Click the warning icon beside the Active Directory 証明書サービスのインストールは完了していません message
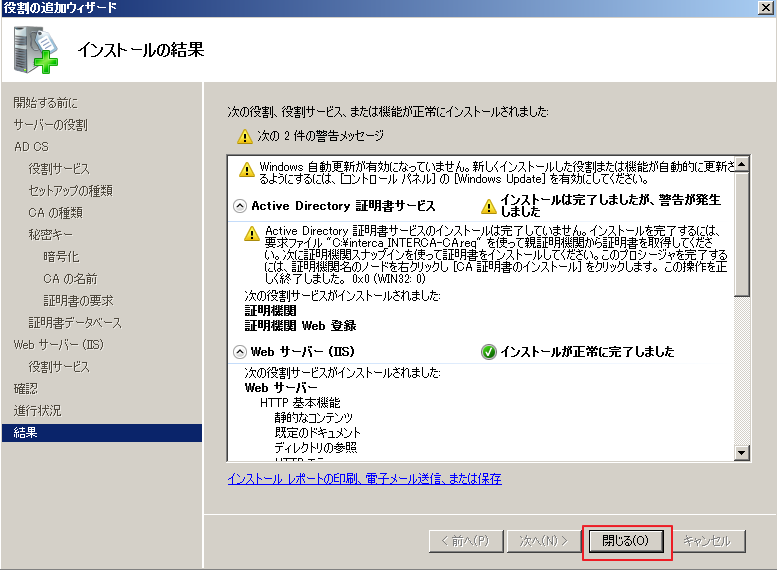777x570 pixels. point(252,233)
